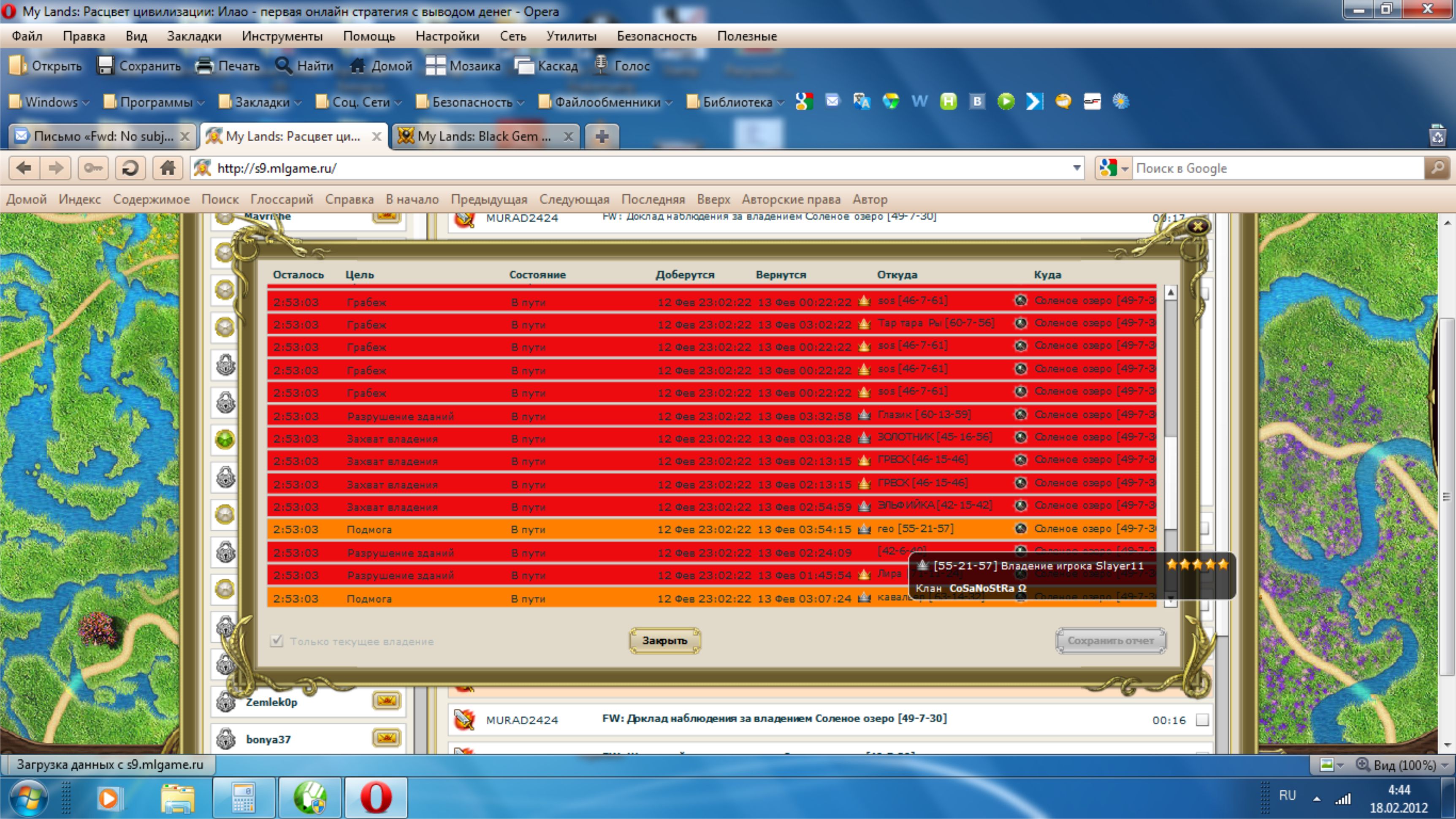Open the Инструменты menu

pos(282,36)
